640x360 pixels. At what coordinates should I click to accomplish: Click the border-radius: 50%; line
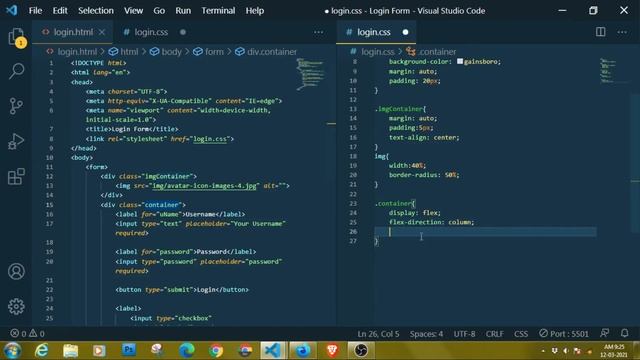pyautogui.click(x=424, y=175)
